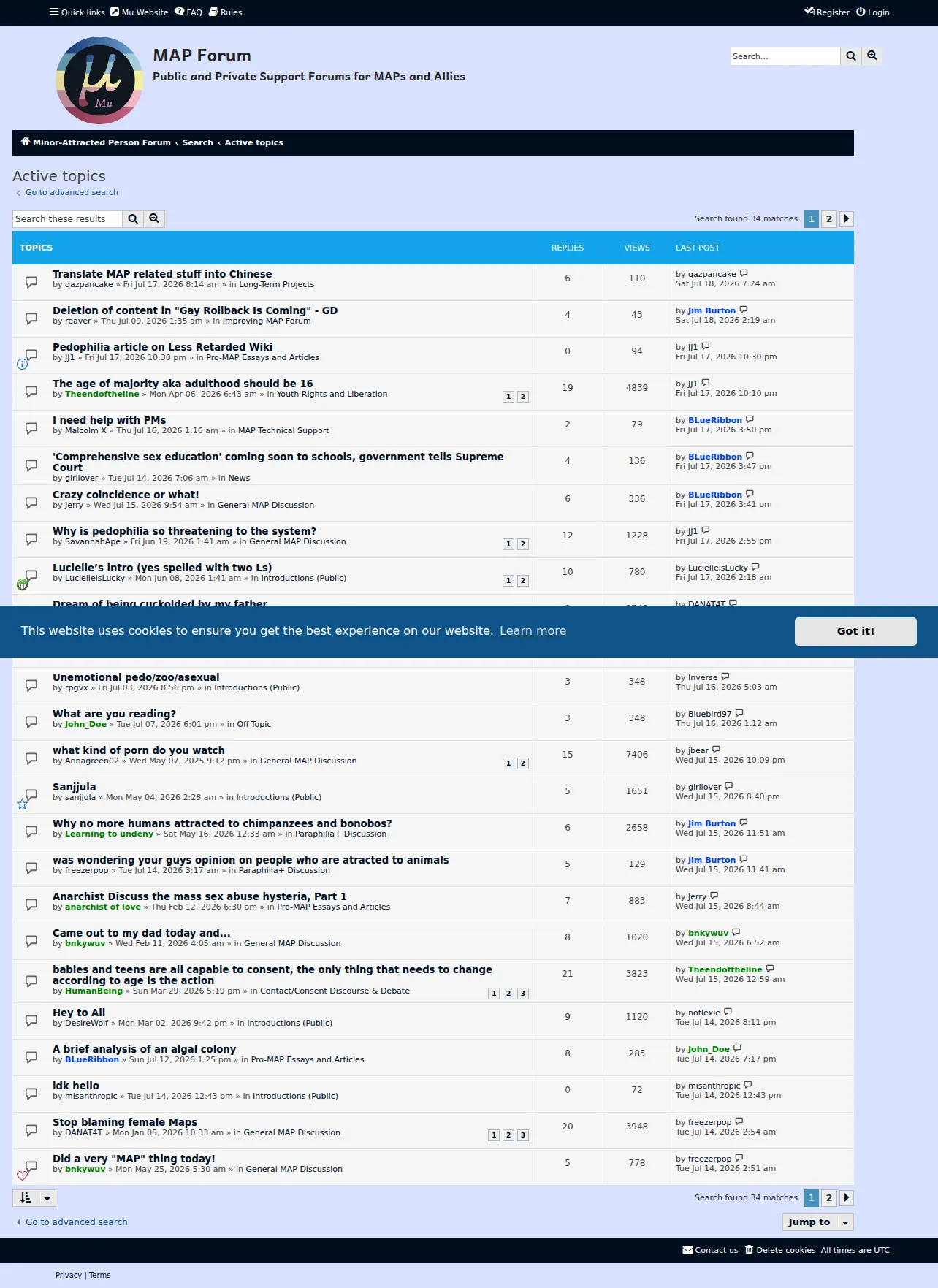The image size is (938, 1288).
Task: Click the Delete cookies trash icon
Action: coord(749,1249)
